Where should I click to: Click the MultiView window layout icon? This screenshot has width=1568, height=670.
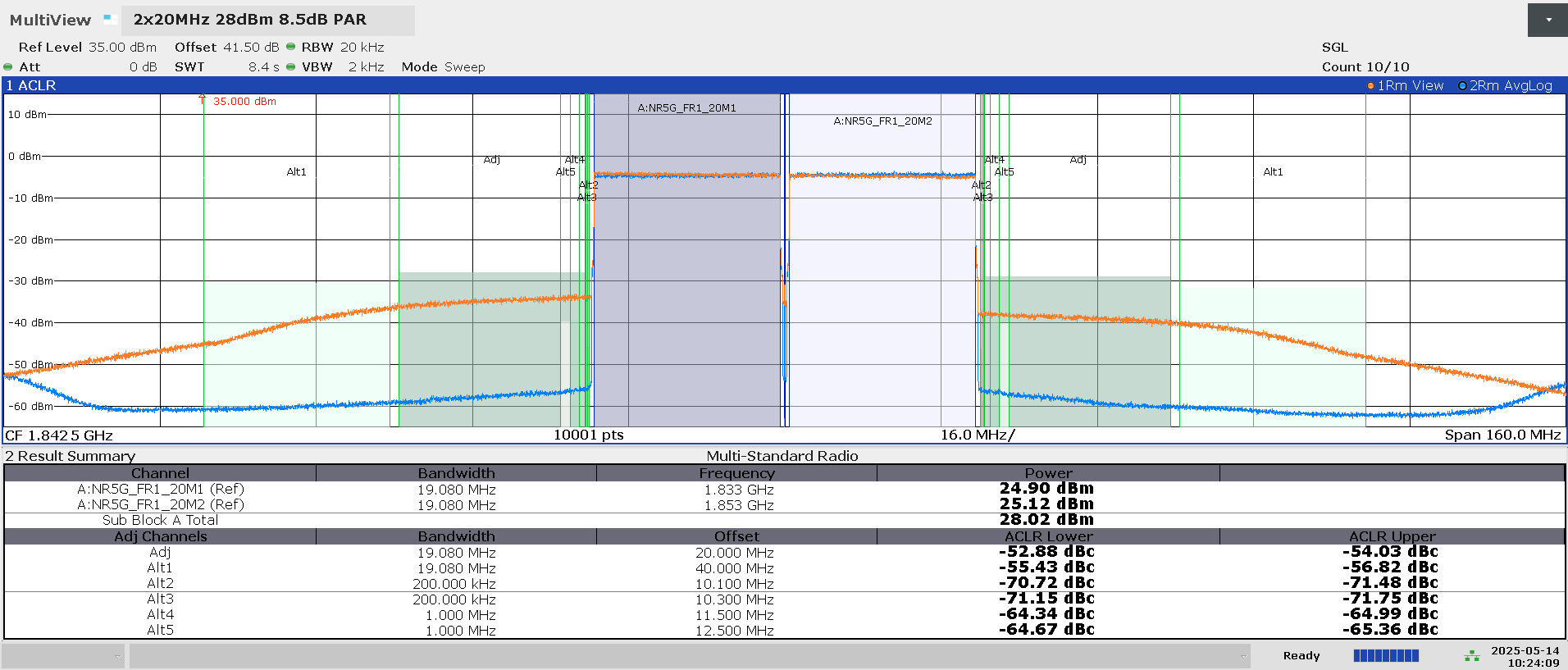pos(110,19)
